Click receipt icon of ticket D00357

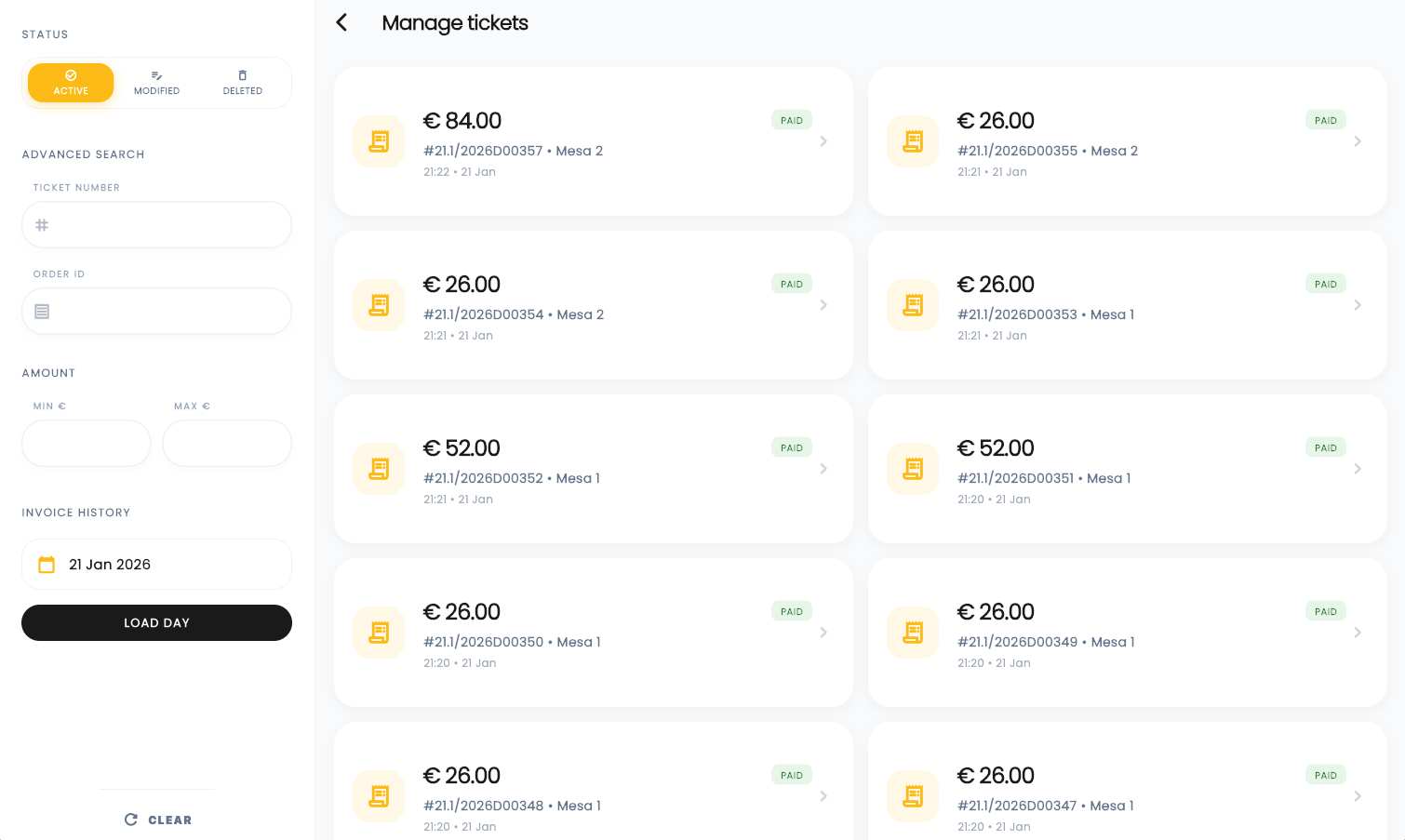coord(379,141)
